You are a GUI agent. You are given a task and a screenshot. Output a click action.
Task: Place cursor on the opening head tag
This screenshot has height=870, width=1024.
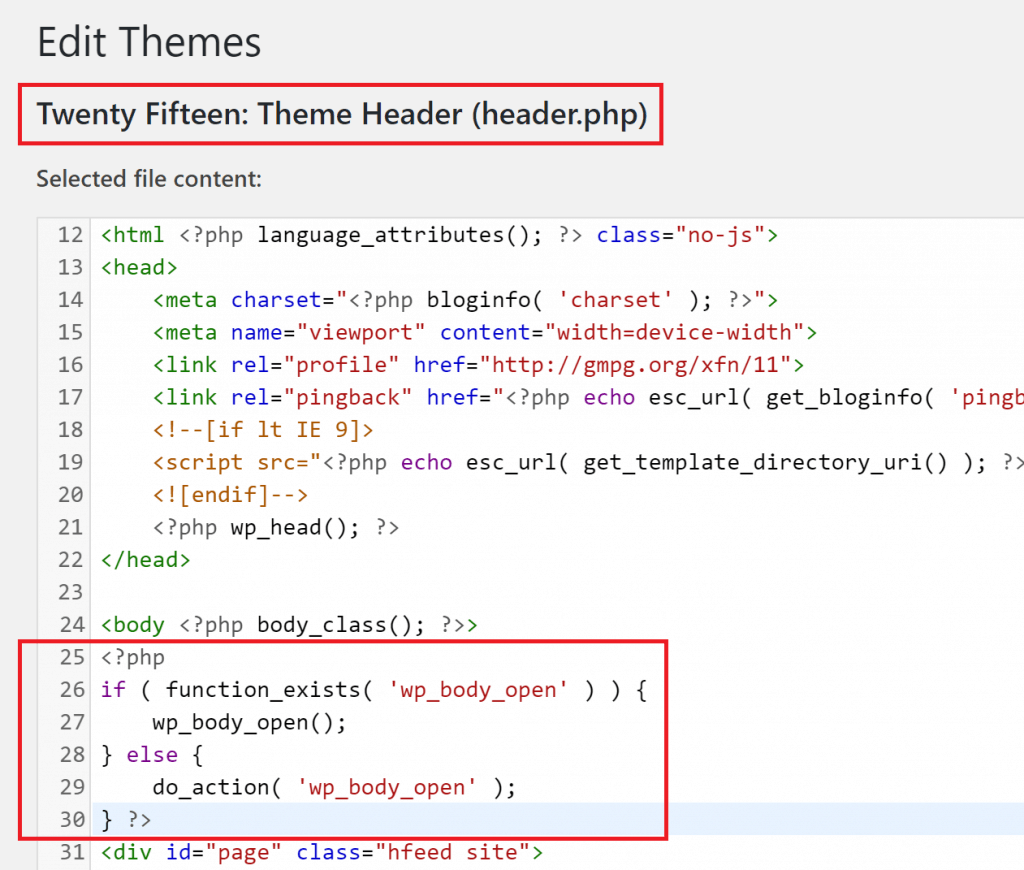[139, 268]
